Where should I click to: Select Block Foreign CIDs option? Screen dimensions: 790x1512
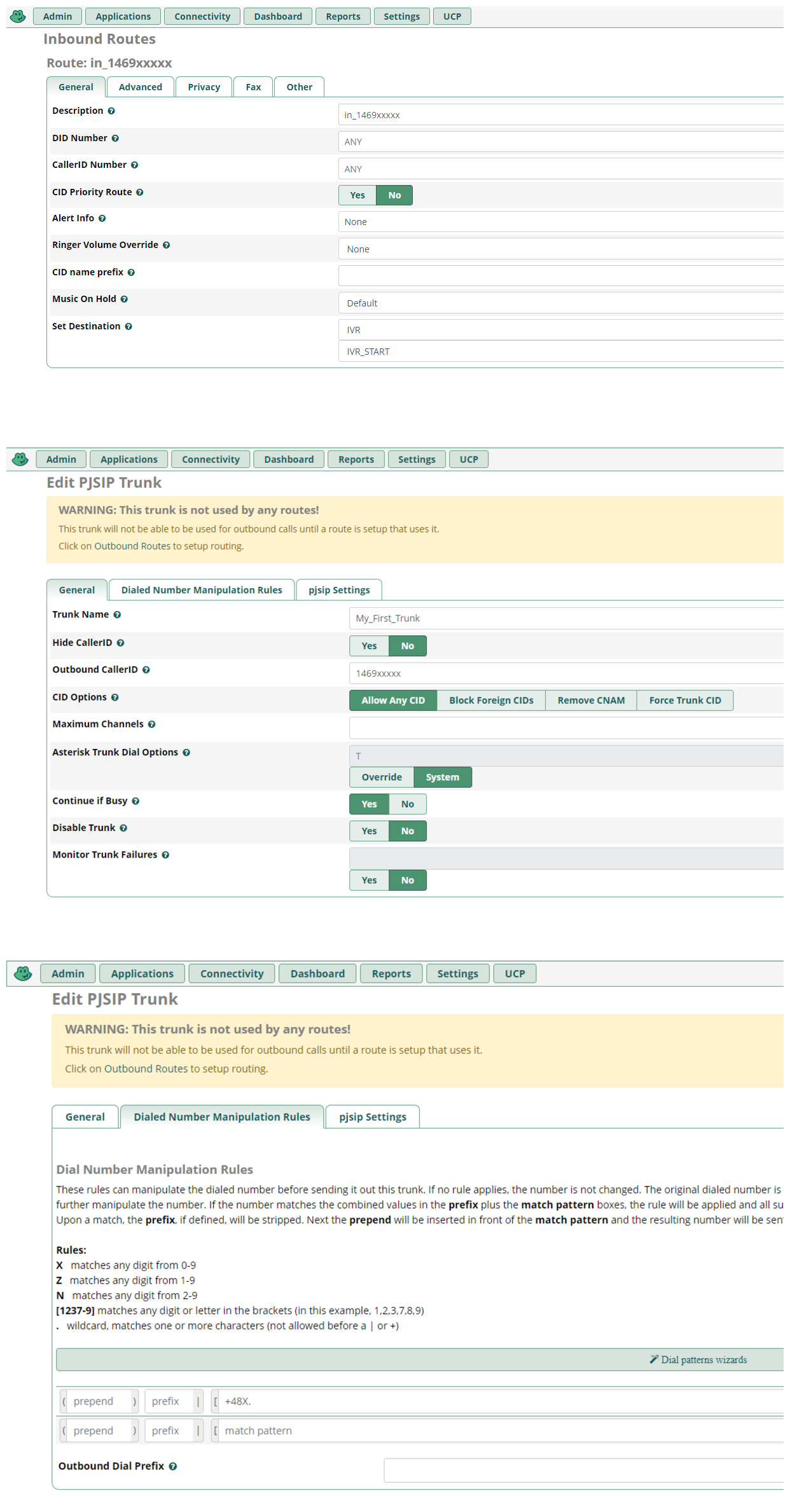491,700
